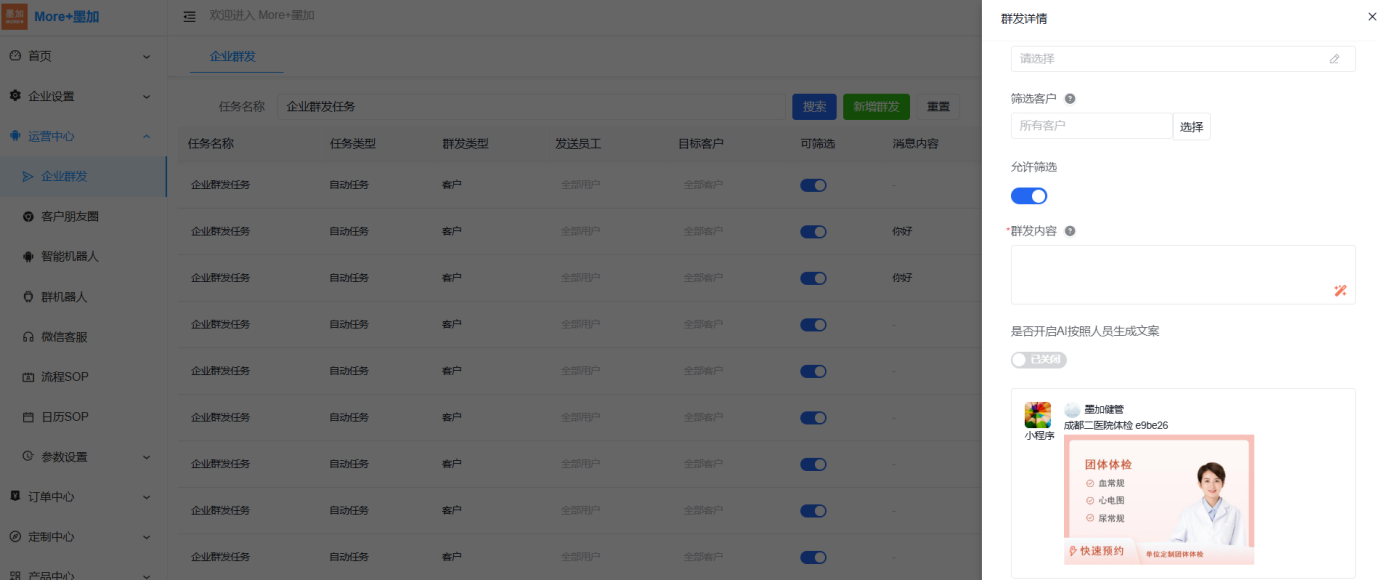Viewport: 1377px width, 580px height.
Task: Click into the 群发内容 text area
Action: [1170, 273]
